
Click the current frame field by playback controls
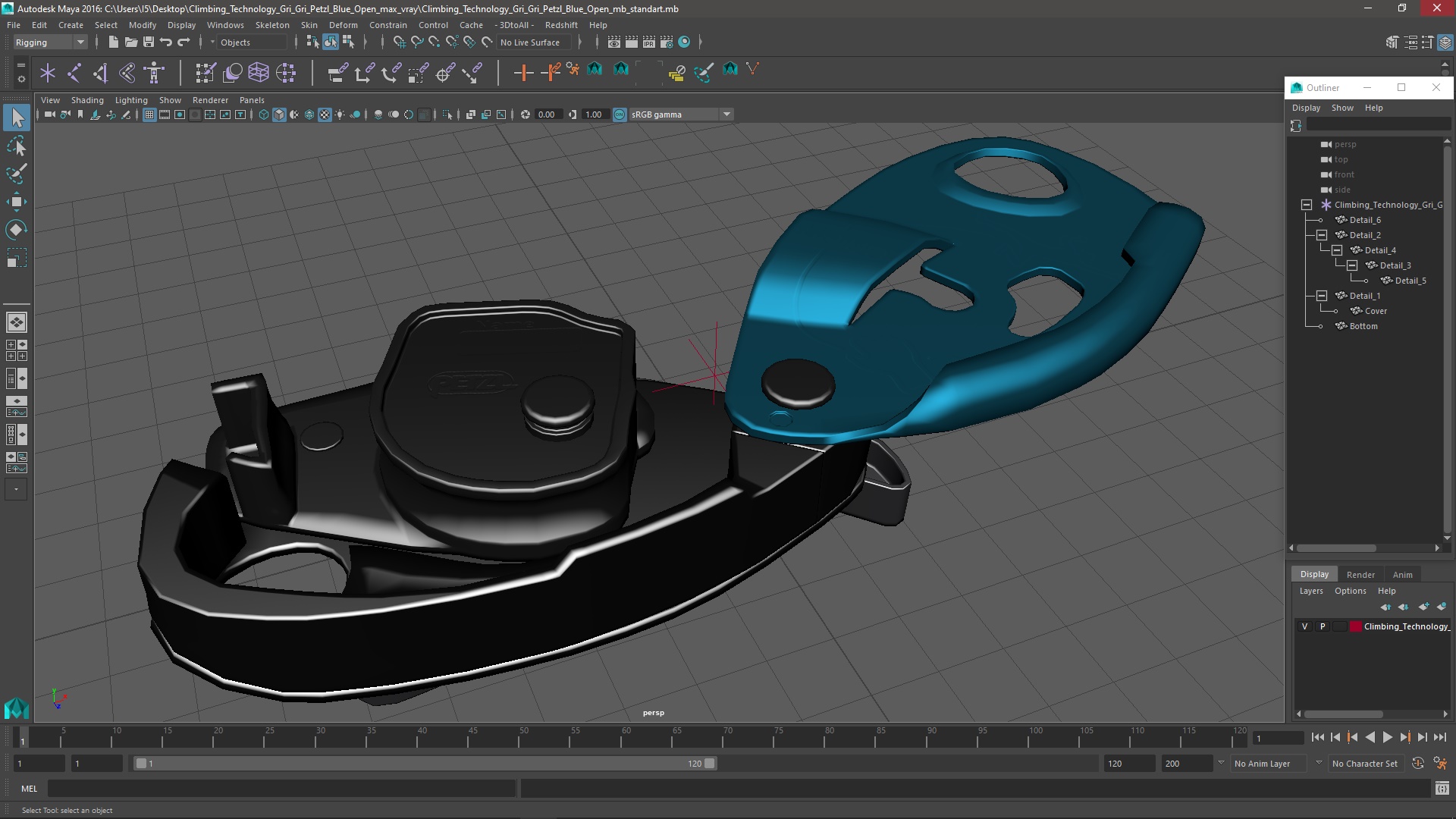click(x=1278, y=738)
